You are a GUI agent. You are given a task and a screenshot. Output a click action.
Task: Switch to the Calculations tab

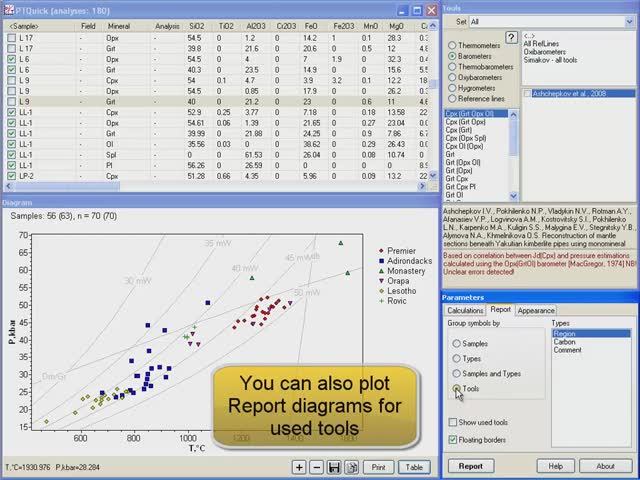(x=465, y=310)
